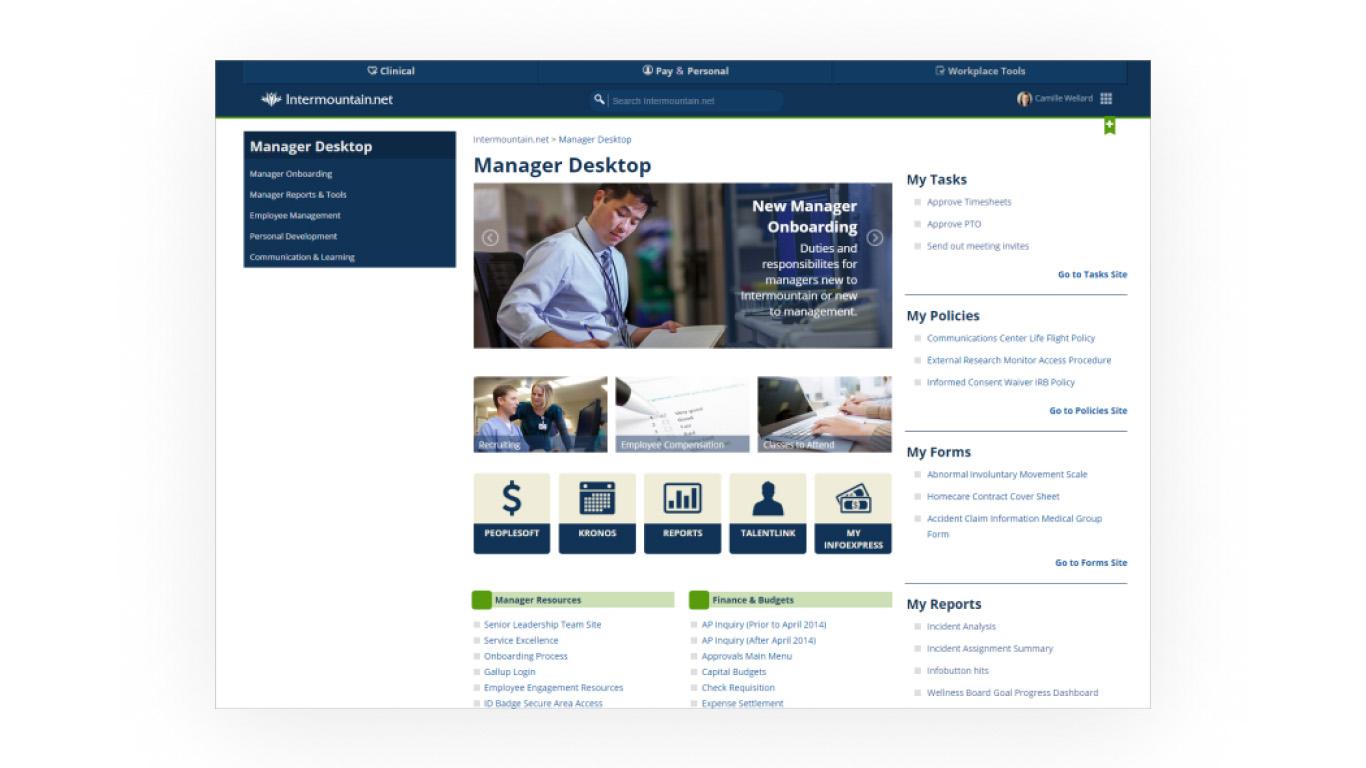This screenshot has height=768, width=1366.
Task: Click Go to Policies Site link
Action: (x=1088, y=410)
